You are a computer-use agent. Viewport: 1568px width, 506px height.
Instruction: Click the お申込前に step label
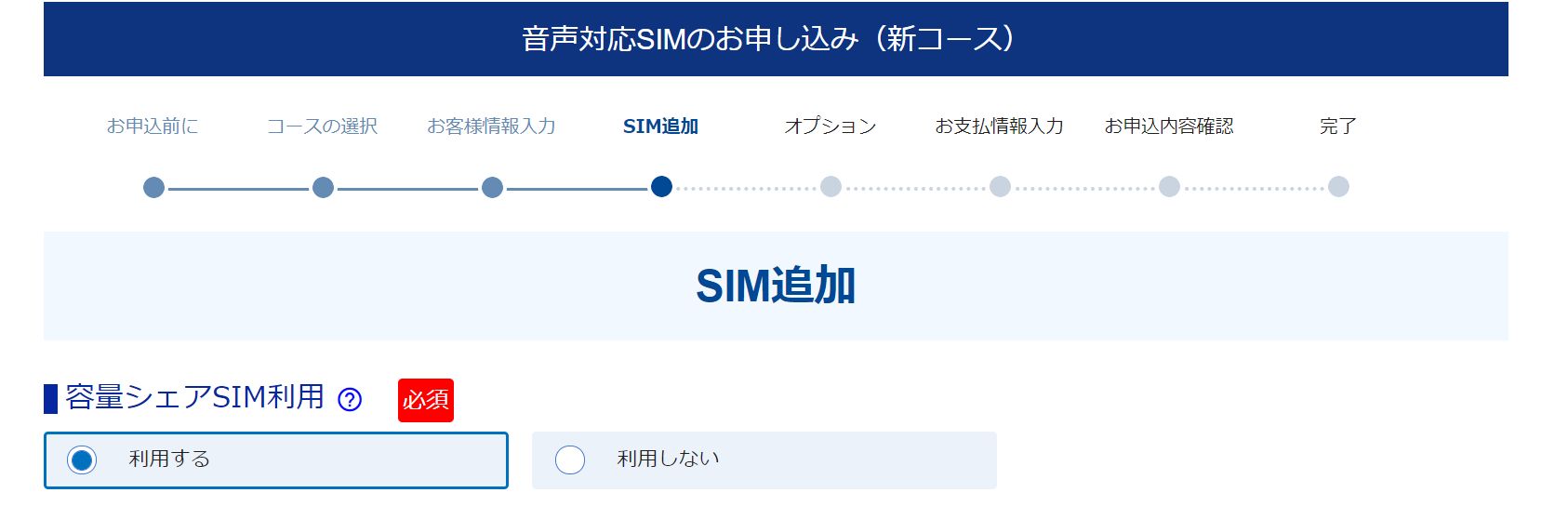click(153, 126)
